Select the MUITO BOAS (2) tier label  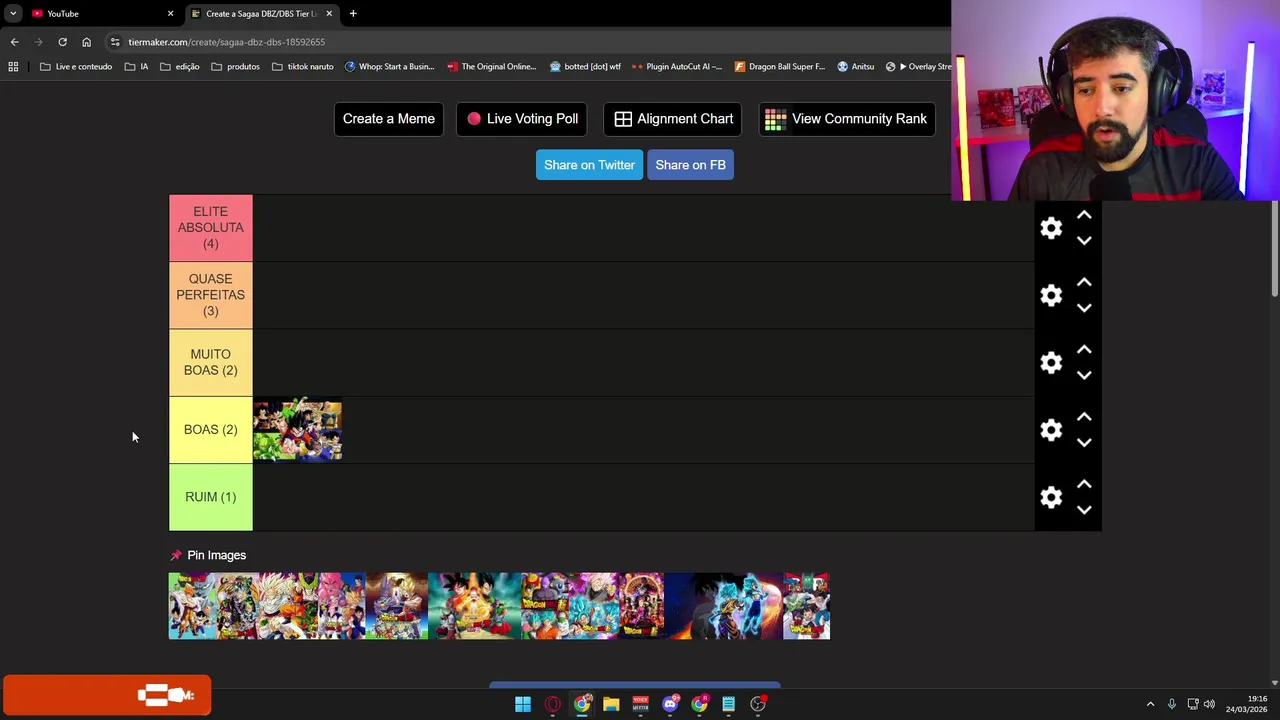tap(210, 362)
